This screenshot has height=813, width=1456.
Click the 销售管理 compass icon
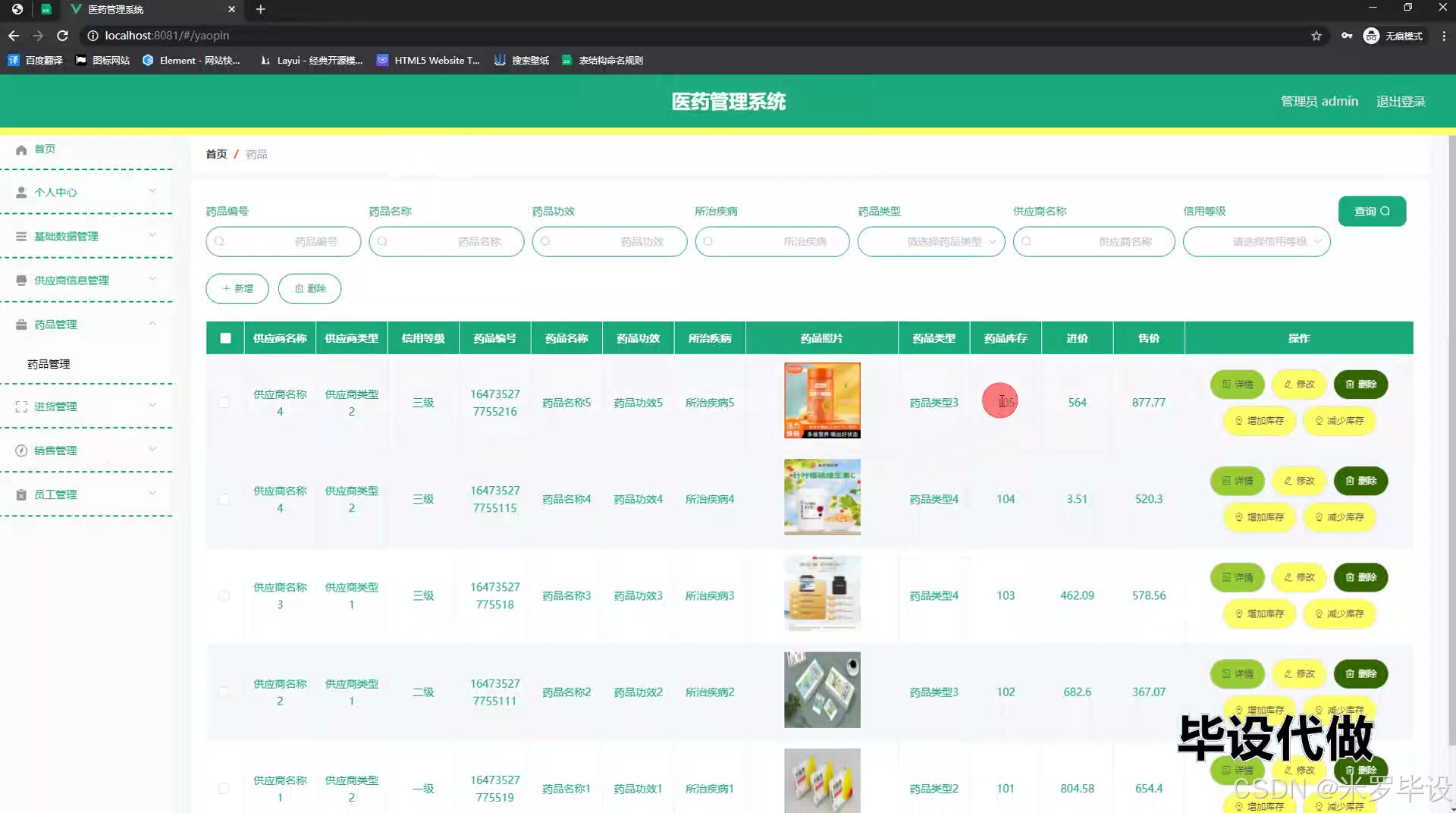pos(21,450)
